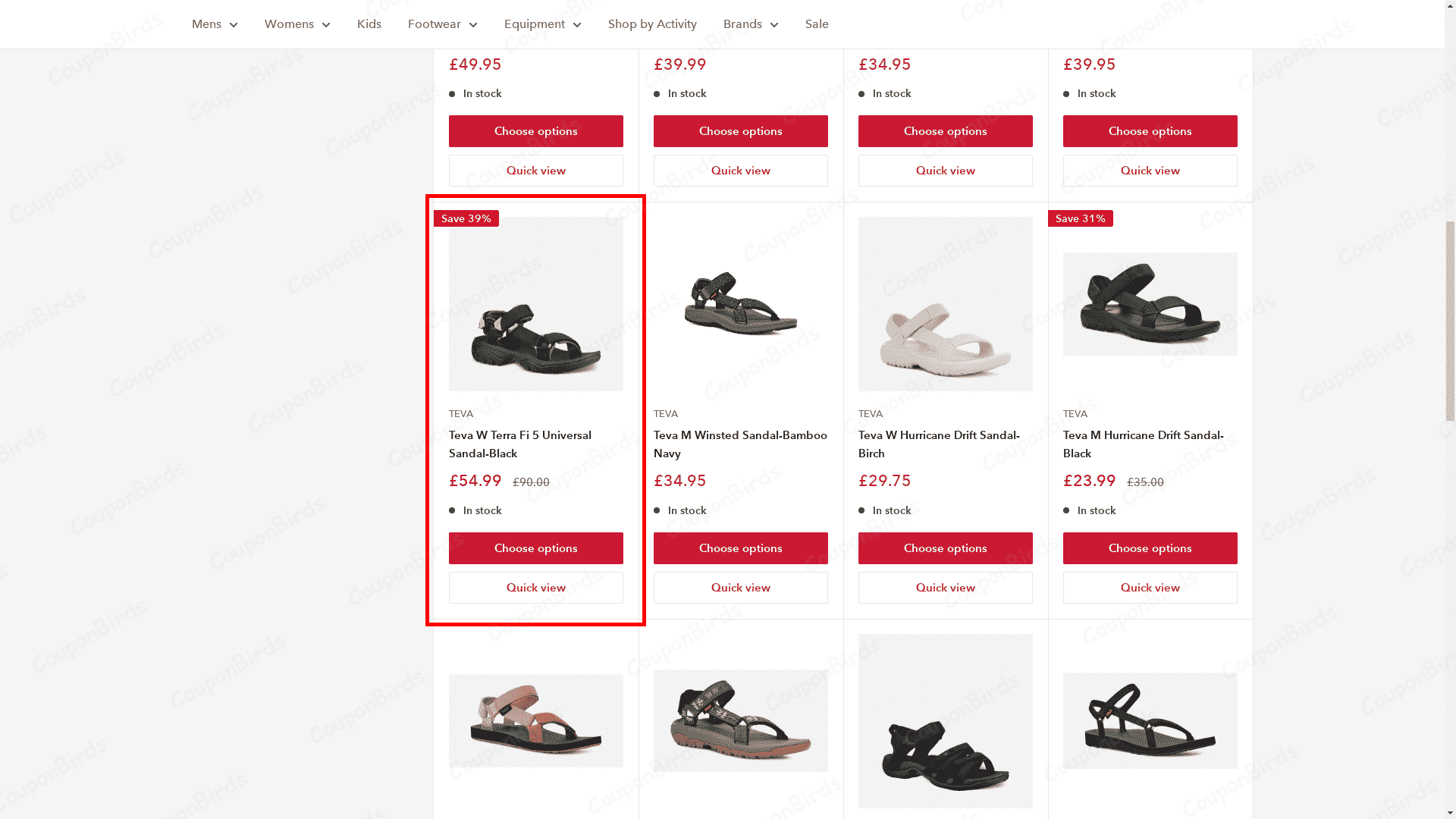The image size is (1456, 819).
Task: Click the Save 39% badge
Action: [x=466, y=218]
